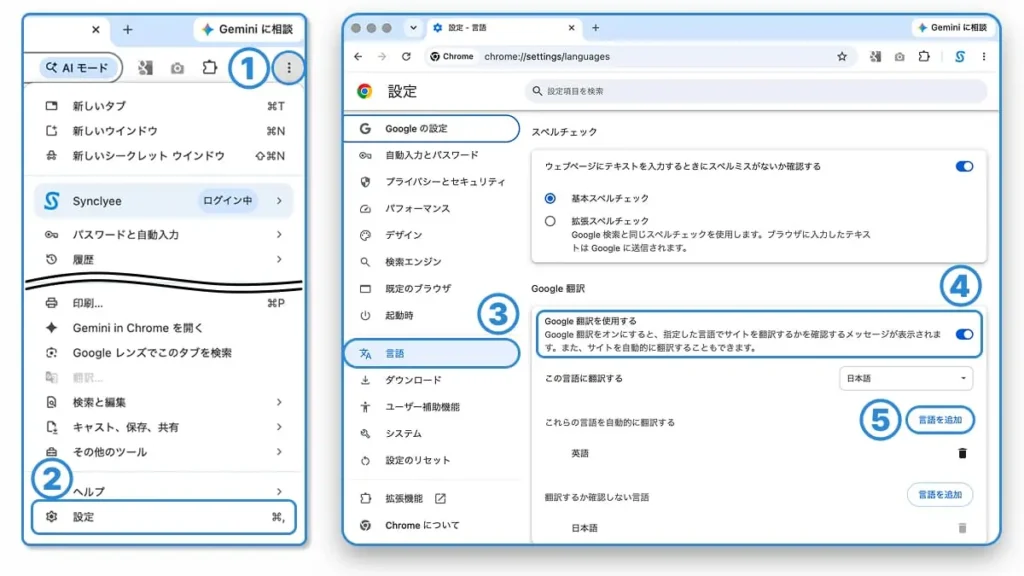Click the camera icon in left window toolbar

(x=177, y=68)
